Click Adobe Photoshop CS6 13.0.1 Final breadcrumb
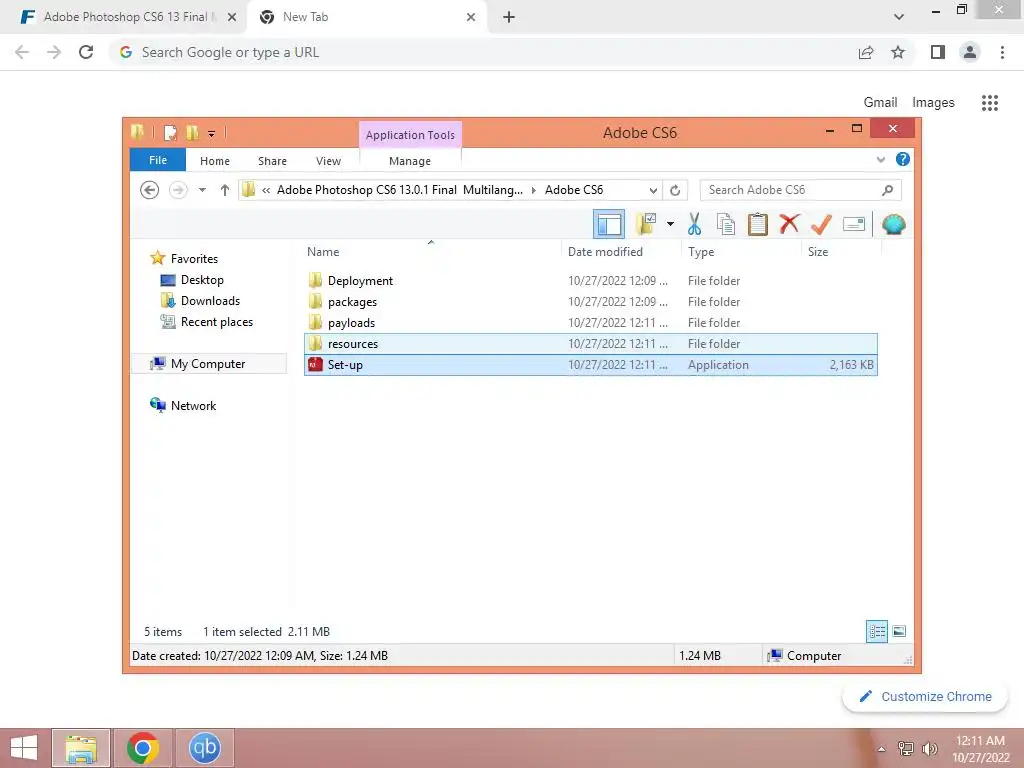 click(400, 190)
